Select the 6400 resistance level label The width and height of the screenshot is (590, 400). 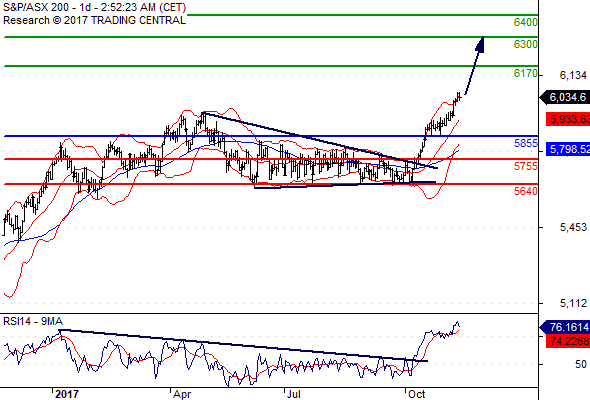click(x=526, y=22)
